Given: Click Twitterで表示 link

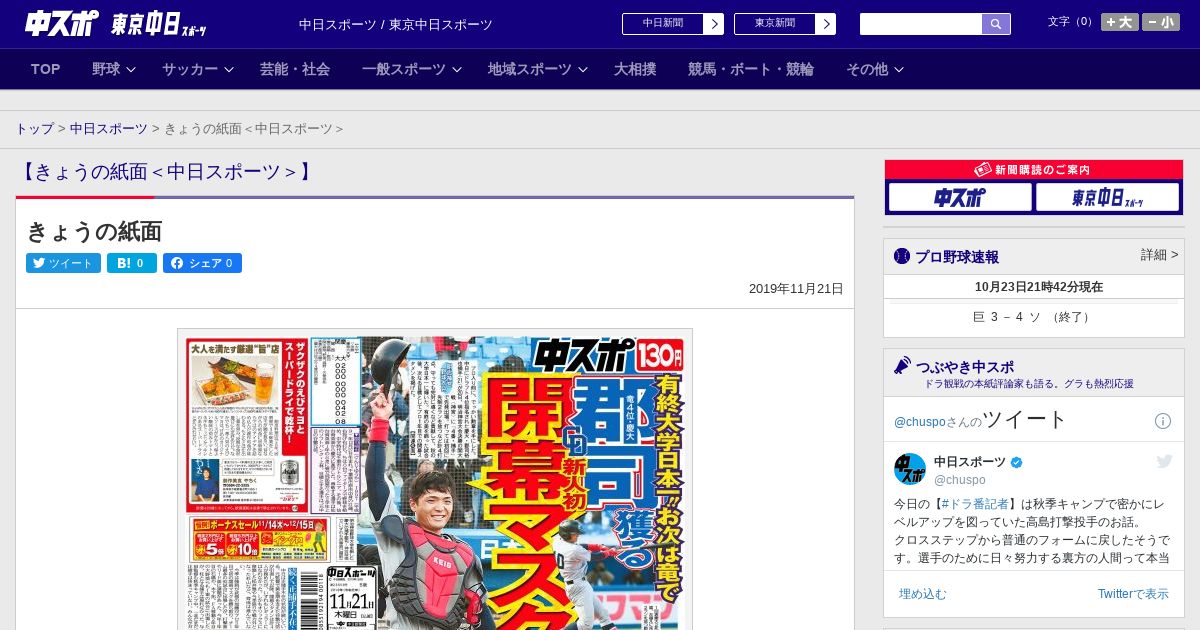Looking at the screenshot, I should [x=1133, y=594].
